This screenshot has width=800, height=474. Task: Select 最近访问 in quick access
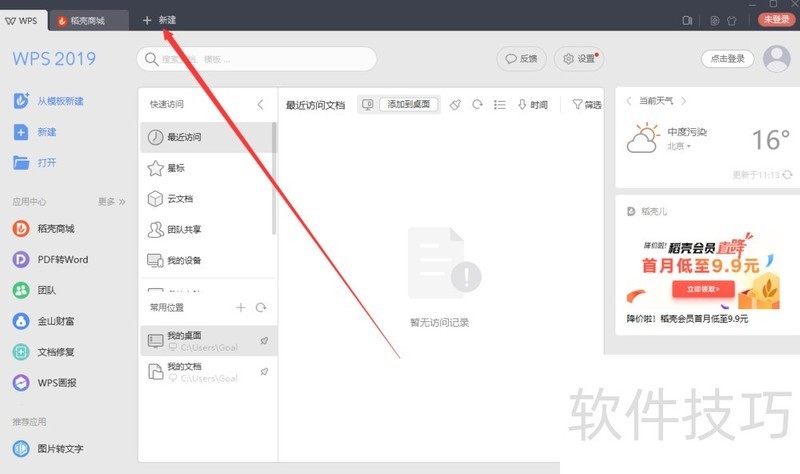click(x=206, y=137)
